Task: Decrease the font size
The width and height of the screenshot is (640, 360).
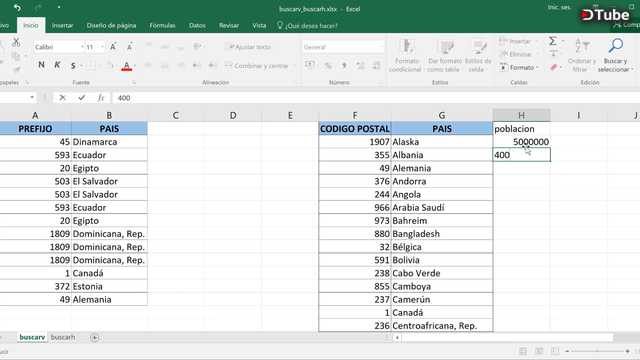Action: [129, 47]
